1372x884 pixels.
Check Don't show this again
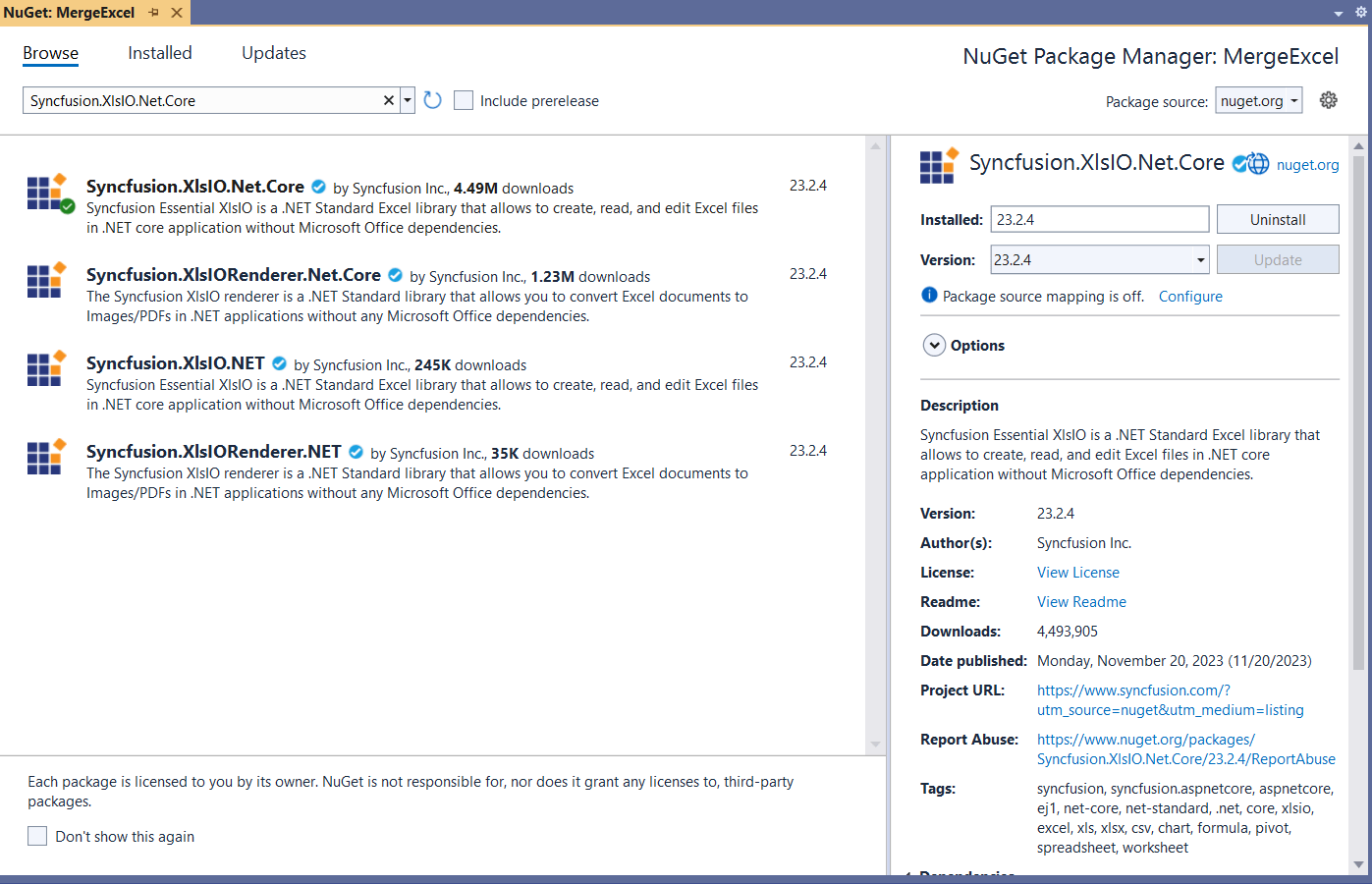tap(37, 836)
